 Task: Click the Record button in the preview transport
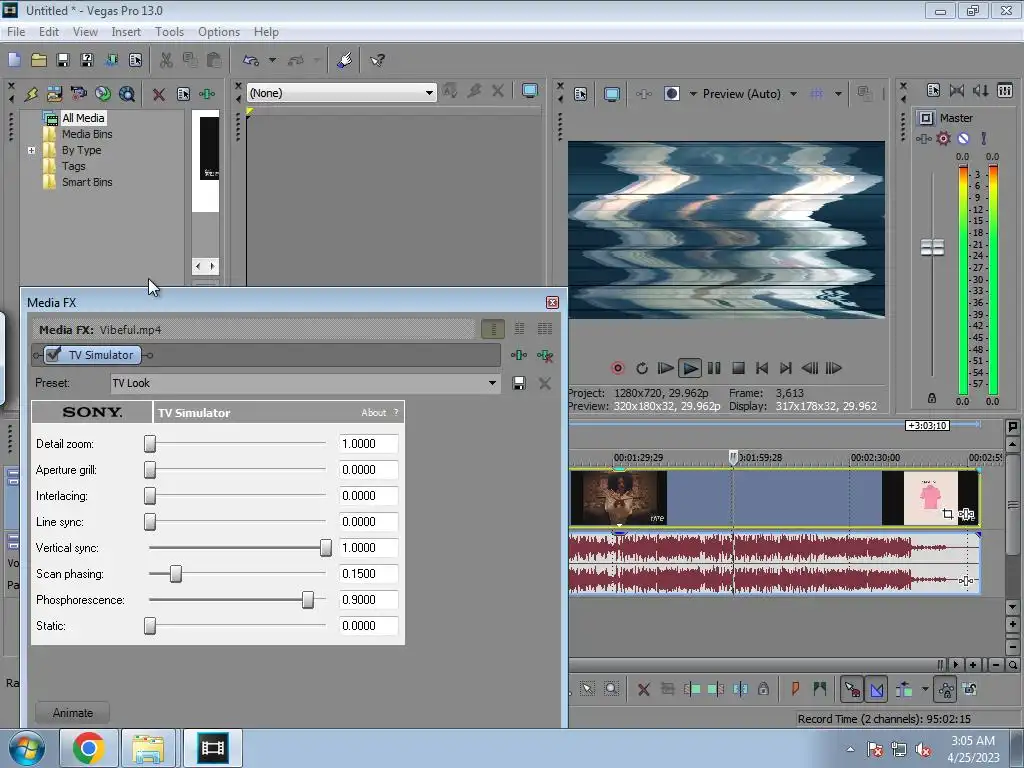point(617,368)
